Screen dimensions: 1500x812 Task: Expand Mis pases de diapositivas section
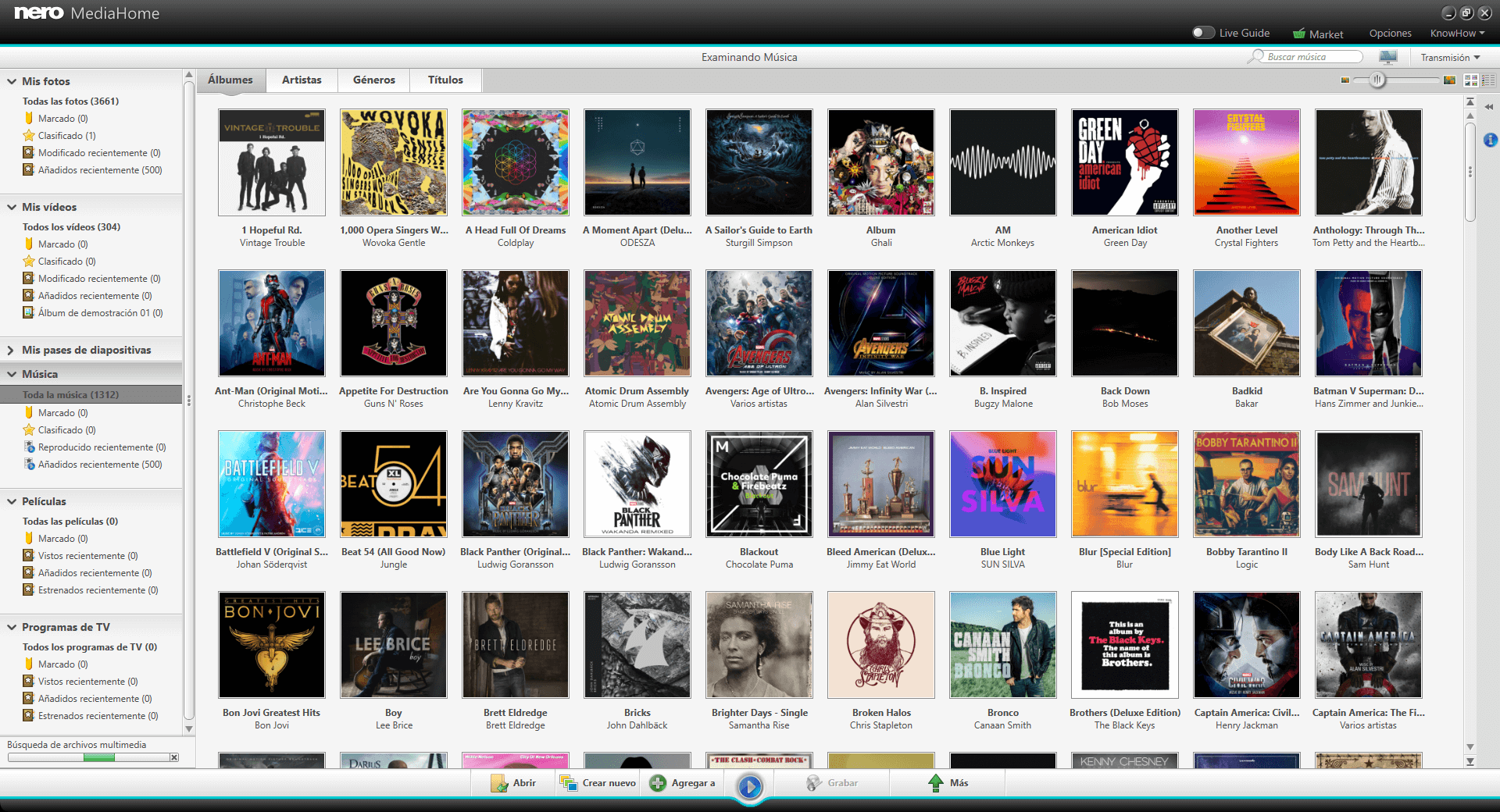click(x=12, y=350)
